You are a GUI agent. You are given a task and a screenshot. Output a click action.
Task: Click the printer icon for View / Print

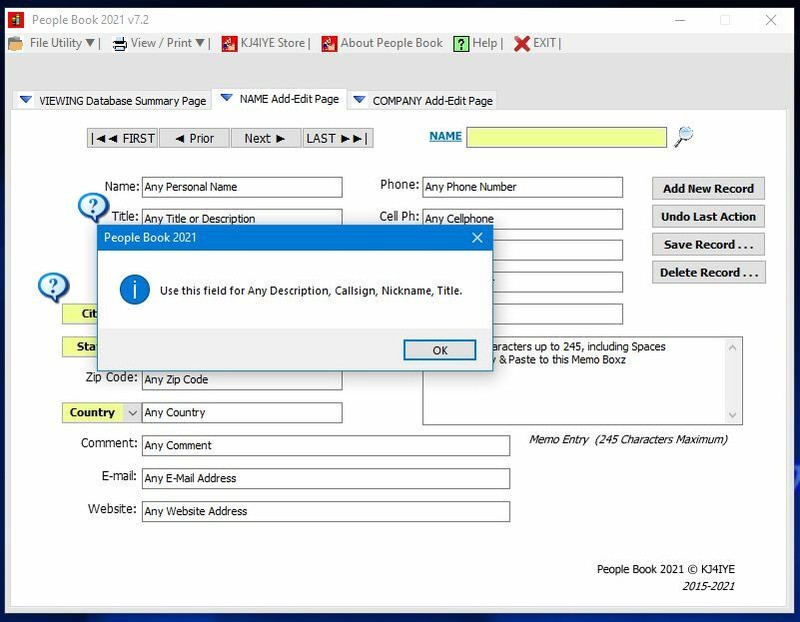click(119, 44)
